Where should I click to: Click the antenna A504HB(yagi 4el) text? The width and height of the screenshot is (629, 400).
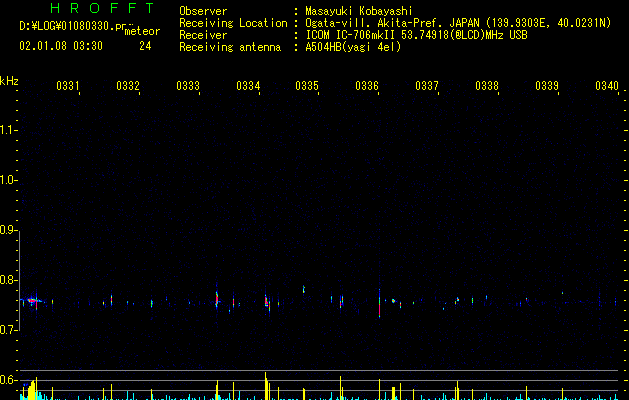tap(353, 47)
